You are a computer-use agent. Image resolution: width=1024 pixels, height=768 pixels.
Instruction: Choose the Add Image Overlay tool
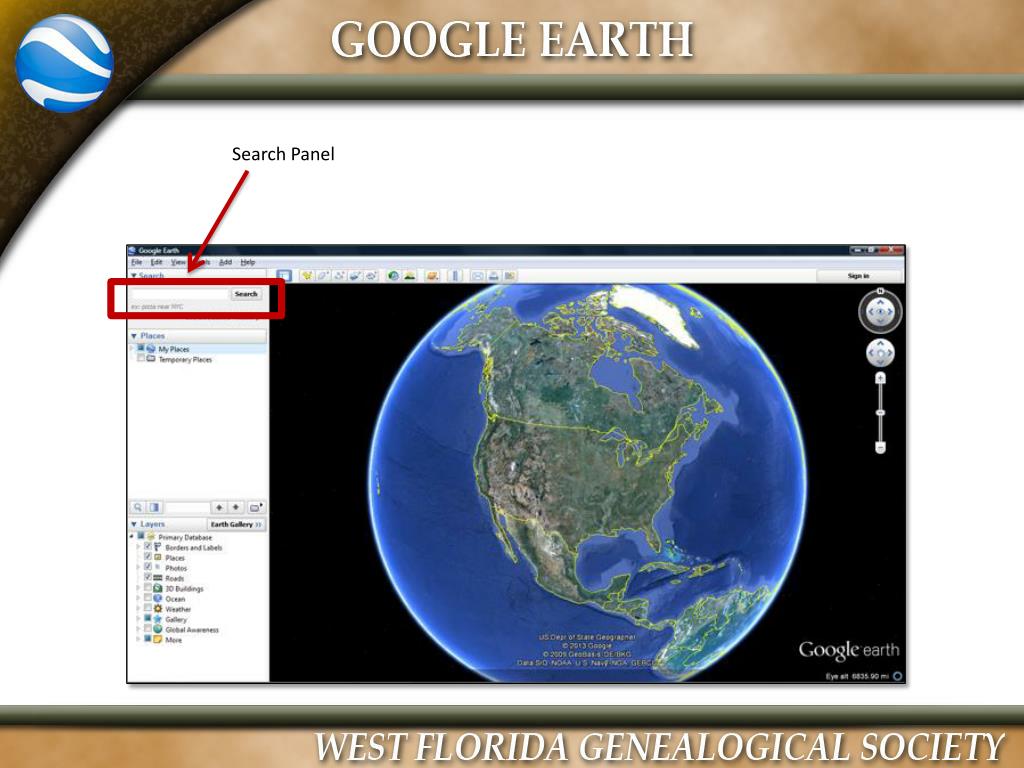[x=355, y=276]
